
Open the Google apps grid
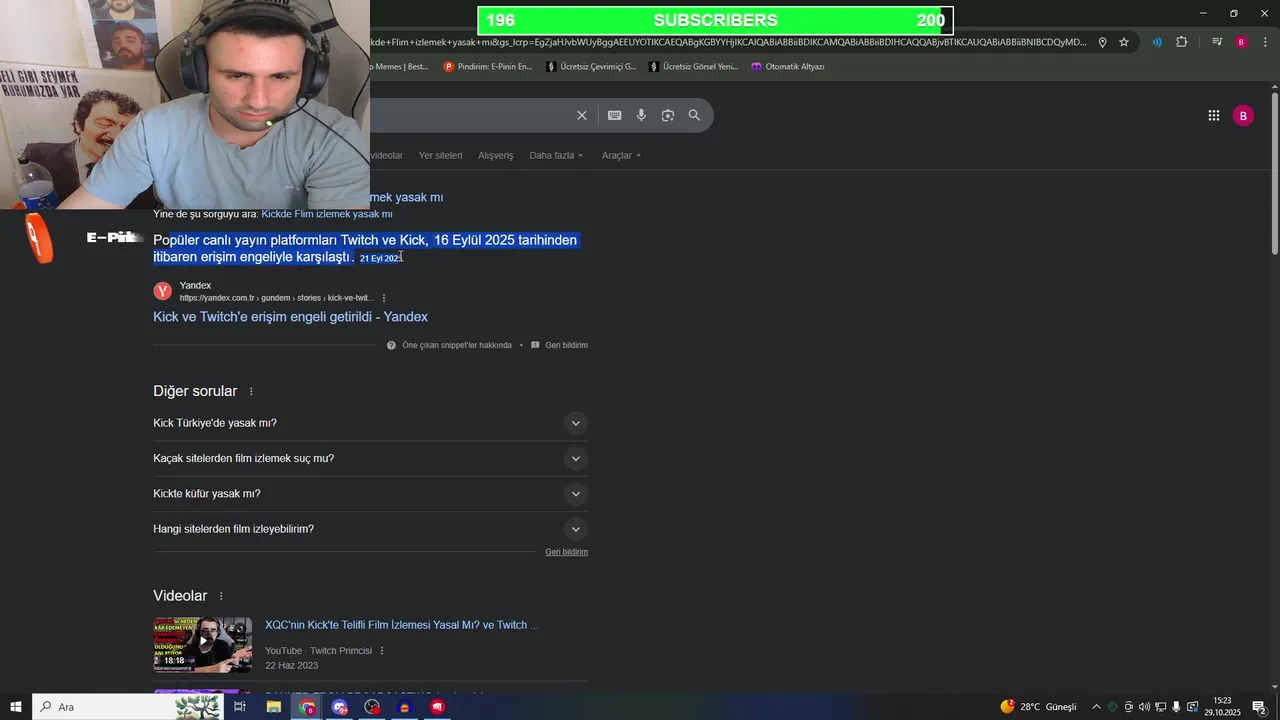[1214, 115]
